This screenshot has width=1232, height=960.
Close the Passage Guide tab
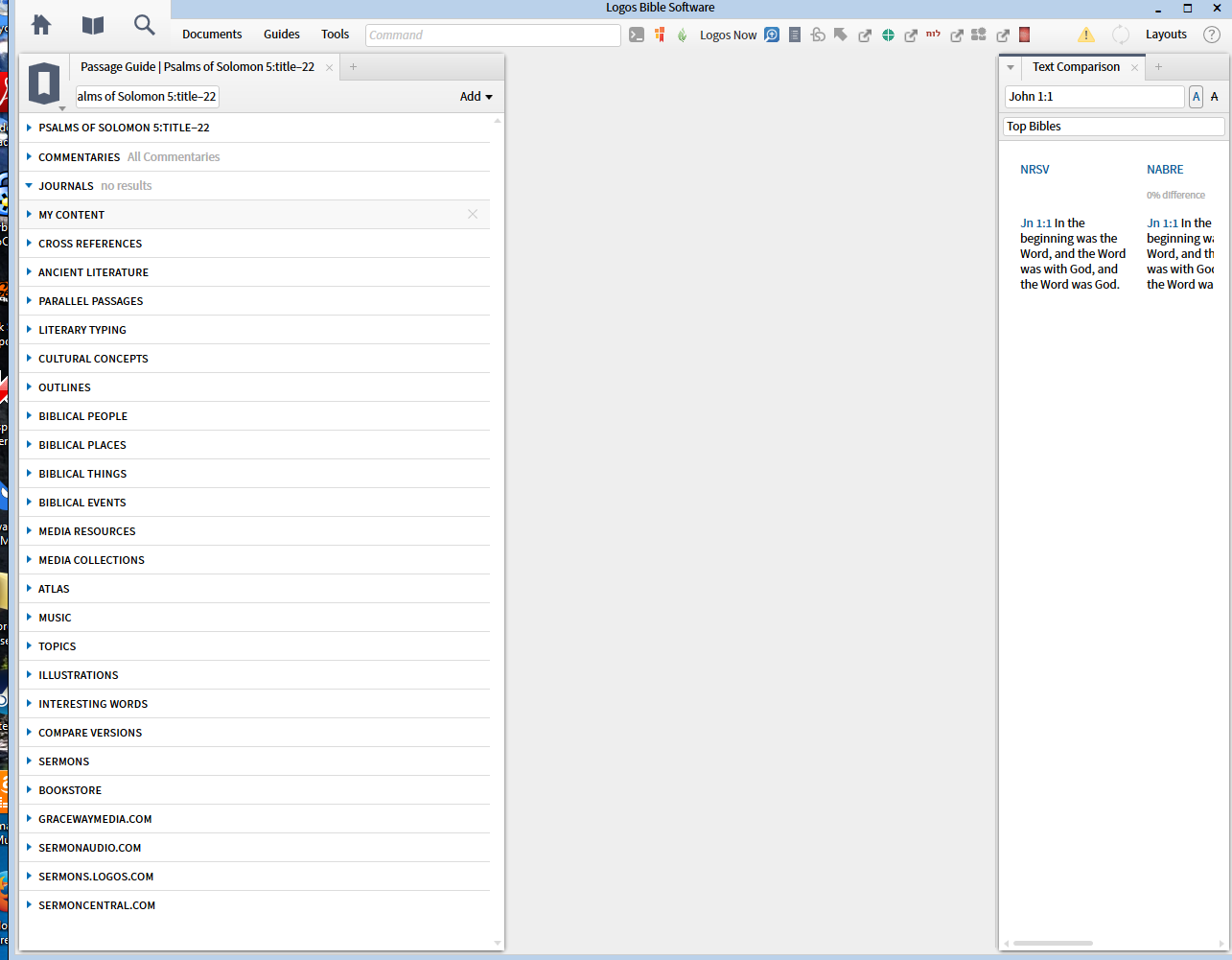329,67
